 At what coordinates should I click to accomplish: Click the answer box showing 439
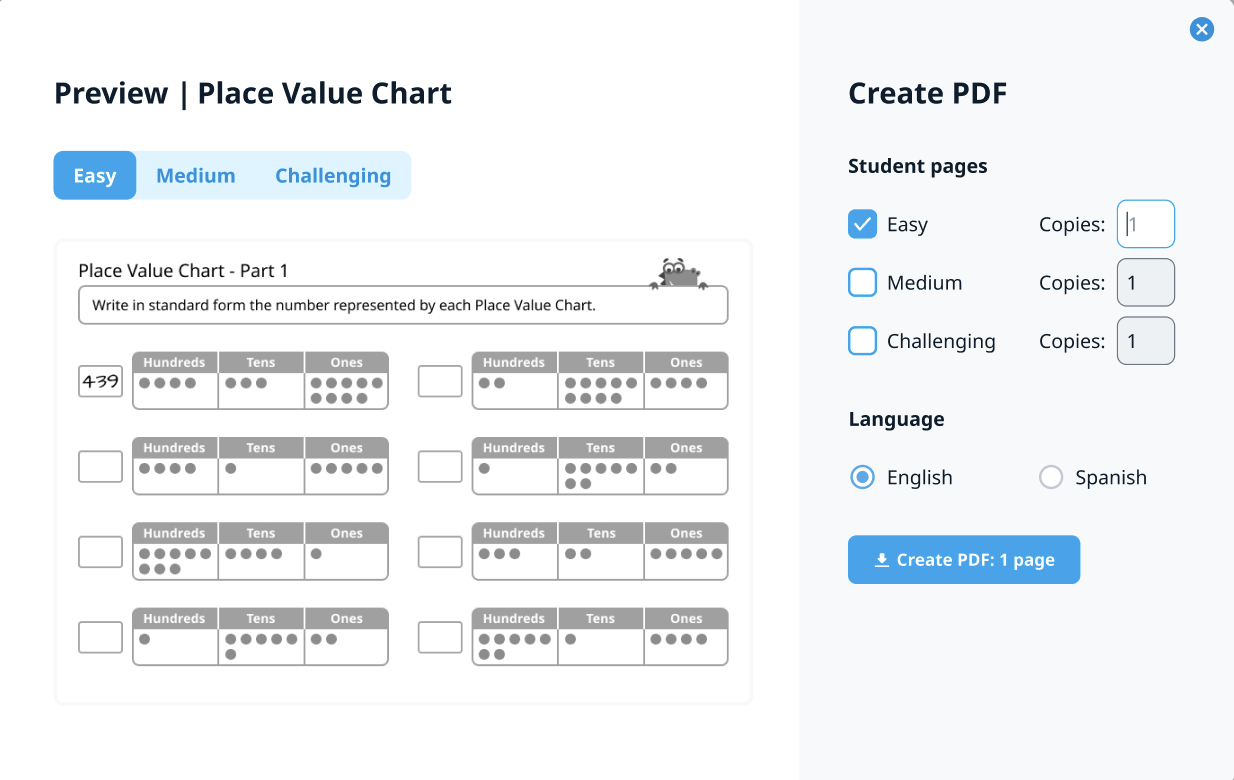[101, 381]
